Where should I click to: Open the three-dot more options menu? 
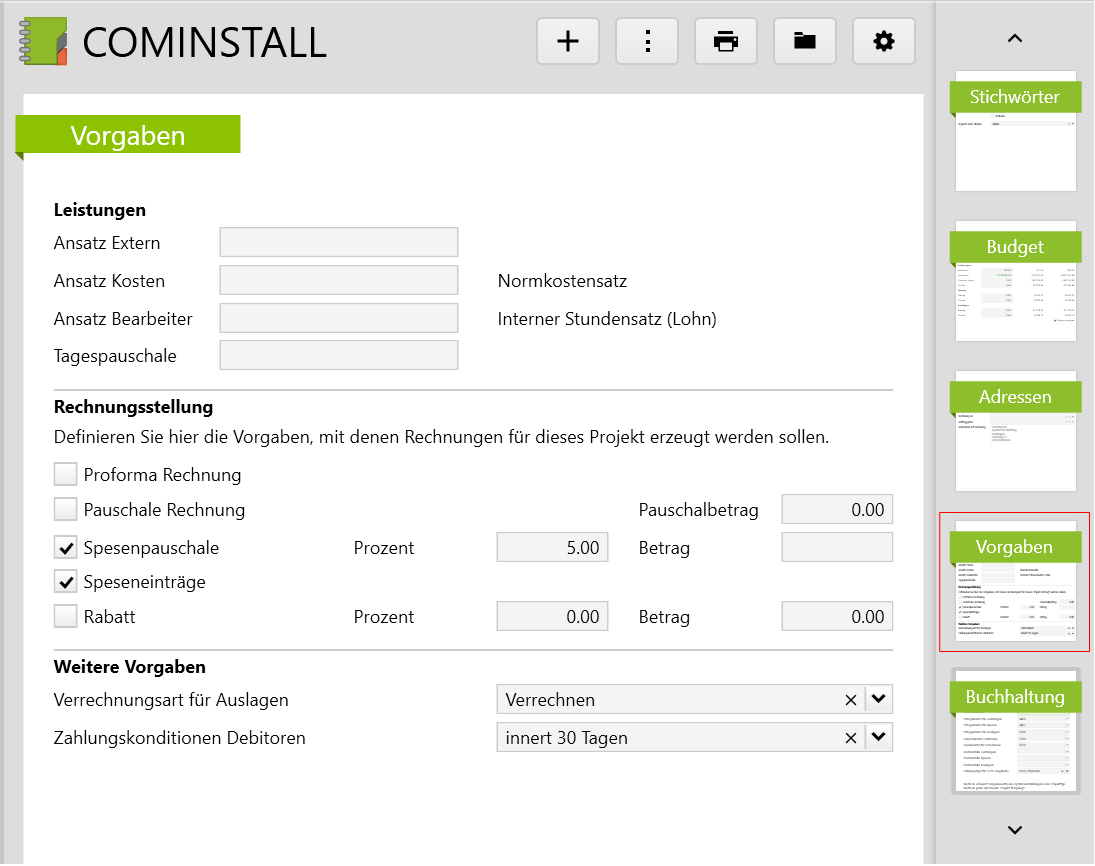coord(647,41)
